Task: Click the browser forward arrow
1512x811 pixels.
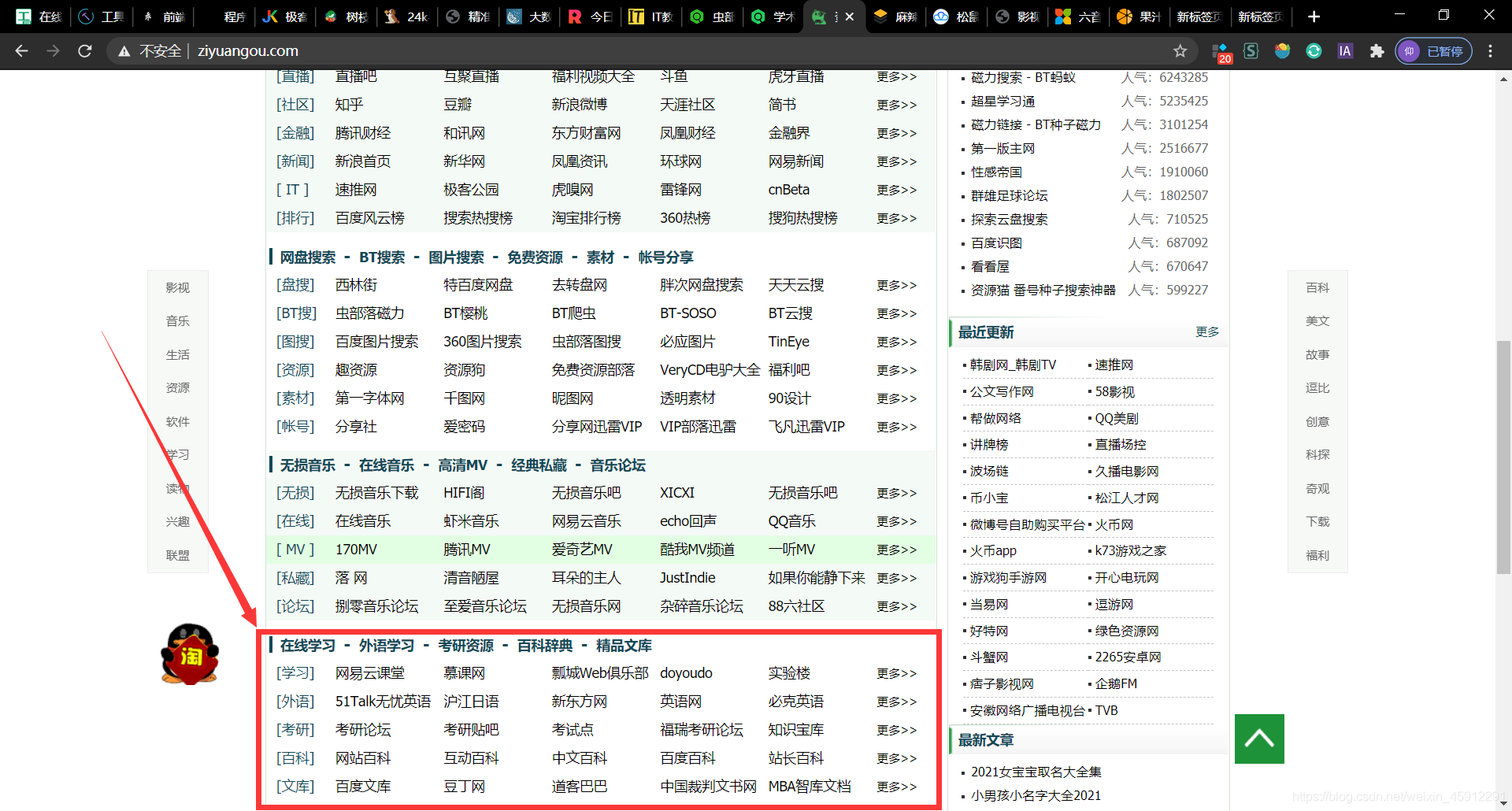Action: pos(53,51)
